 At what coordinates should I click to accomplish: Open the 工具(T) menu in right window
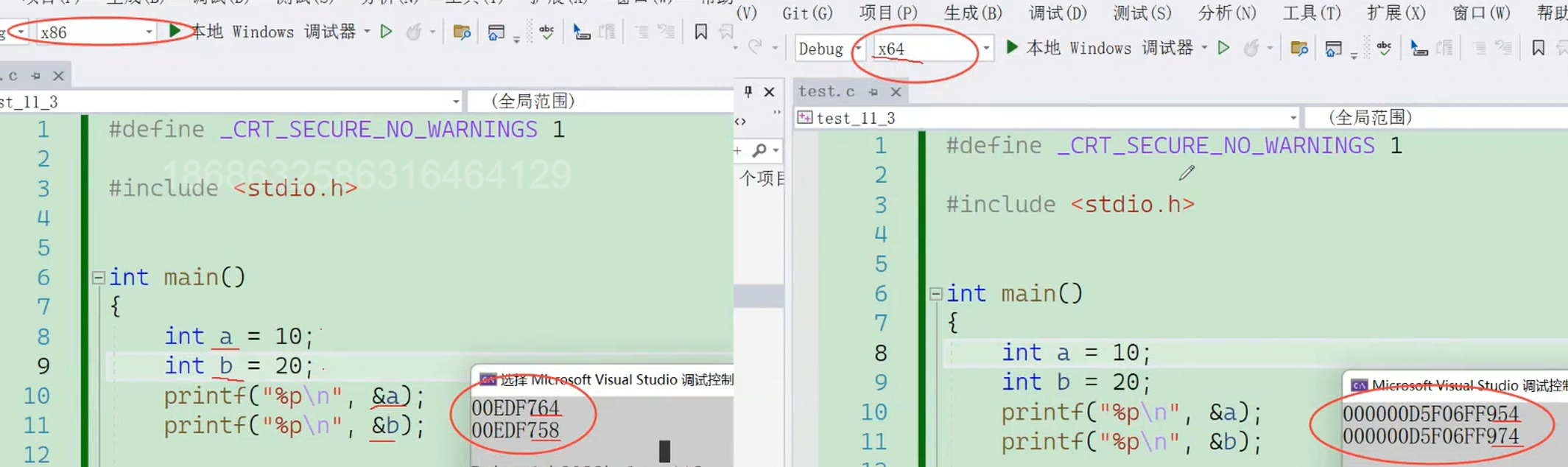click(1312, 13)
